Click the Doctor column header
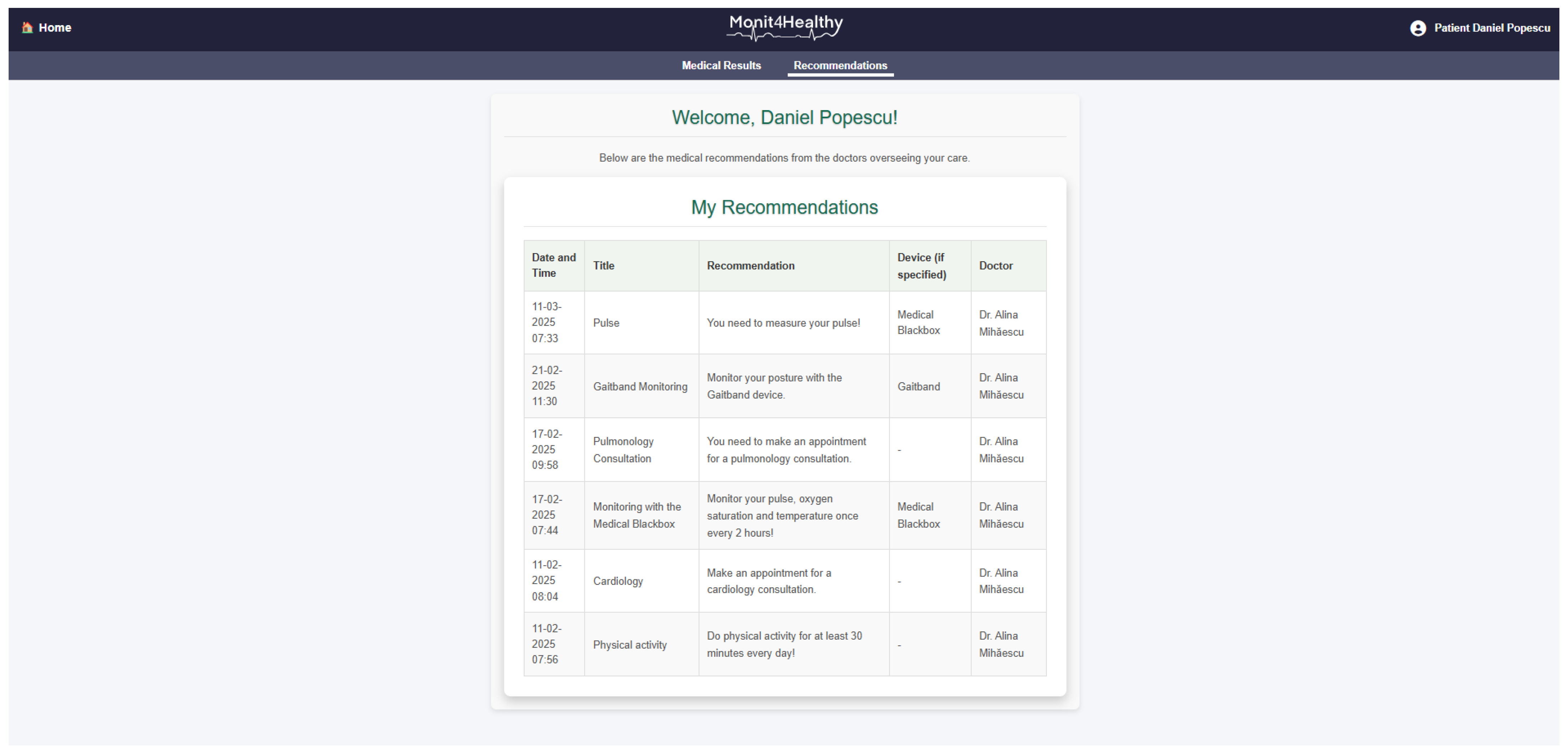This screenshot has height=754, width=1568. 995,265
